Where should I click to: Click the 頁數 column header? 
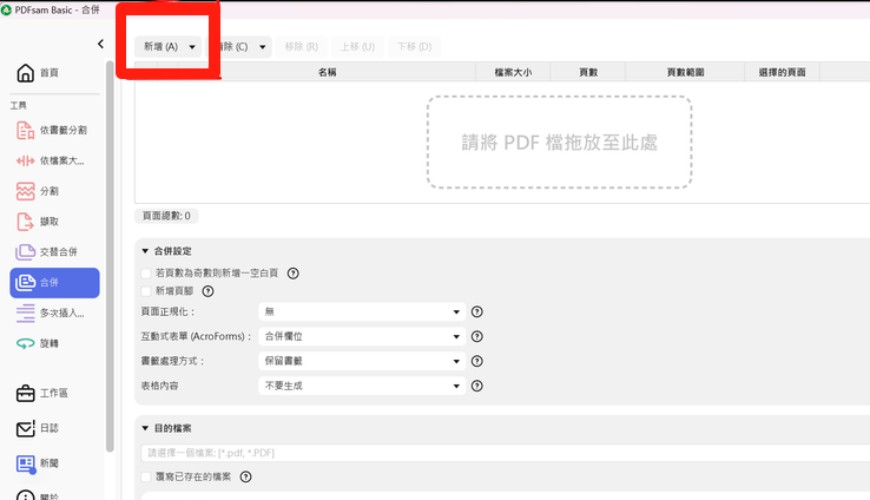pos(588,72)
